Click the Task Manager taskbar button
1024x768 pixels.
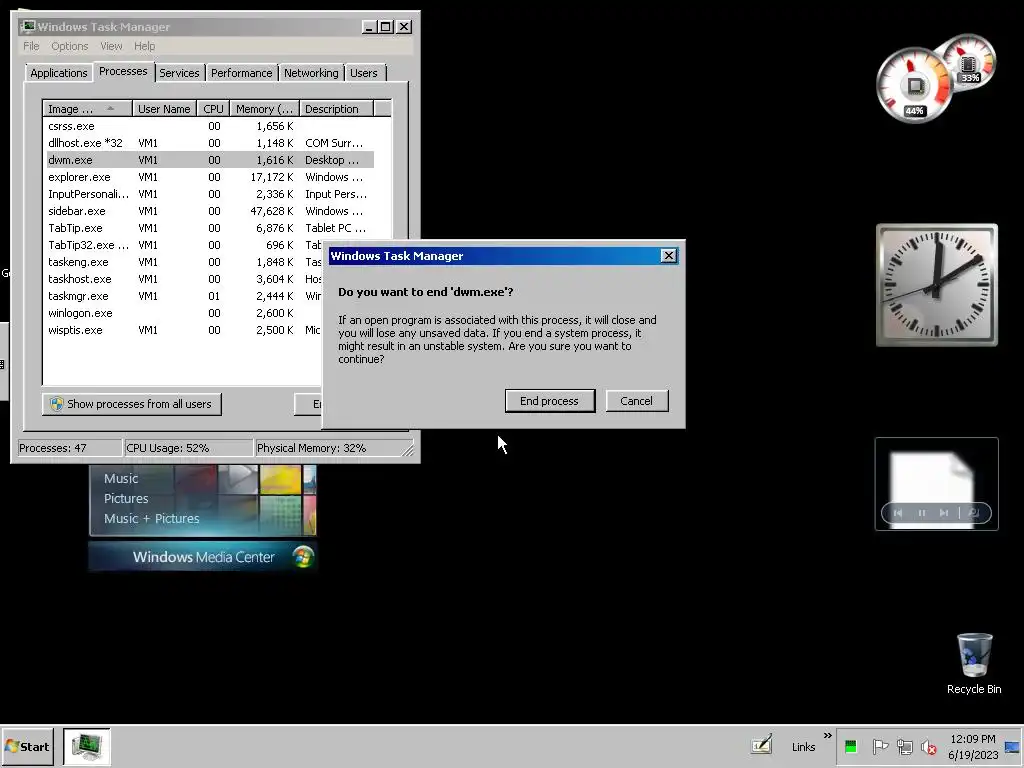tap(87, 746)
